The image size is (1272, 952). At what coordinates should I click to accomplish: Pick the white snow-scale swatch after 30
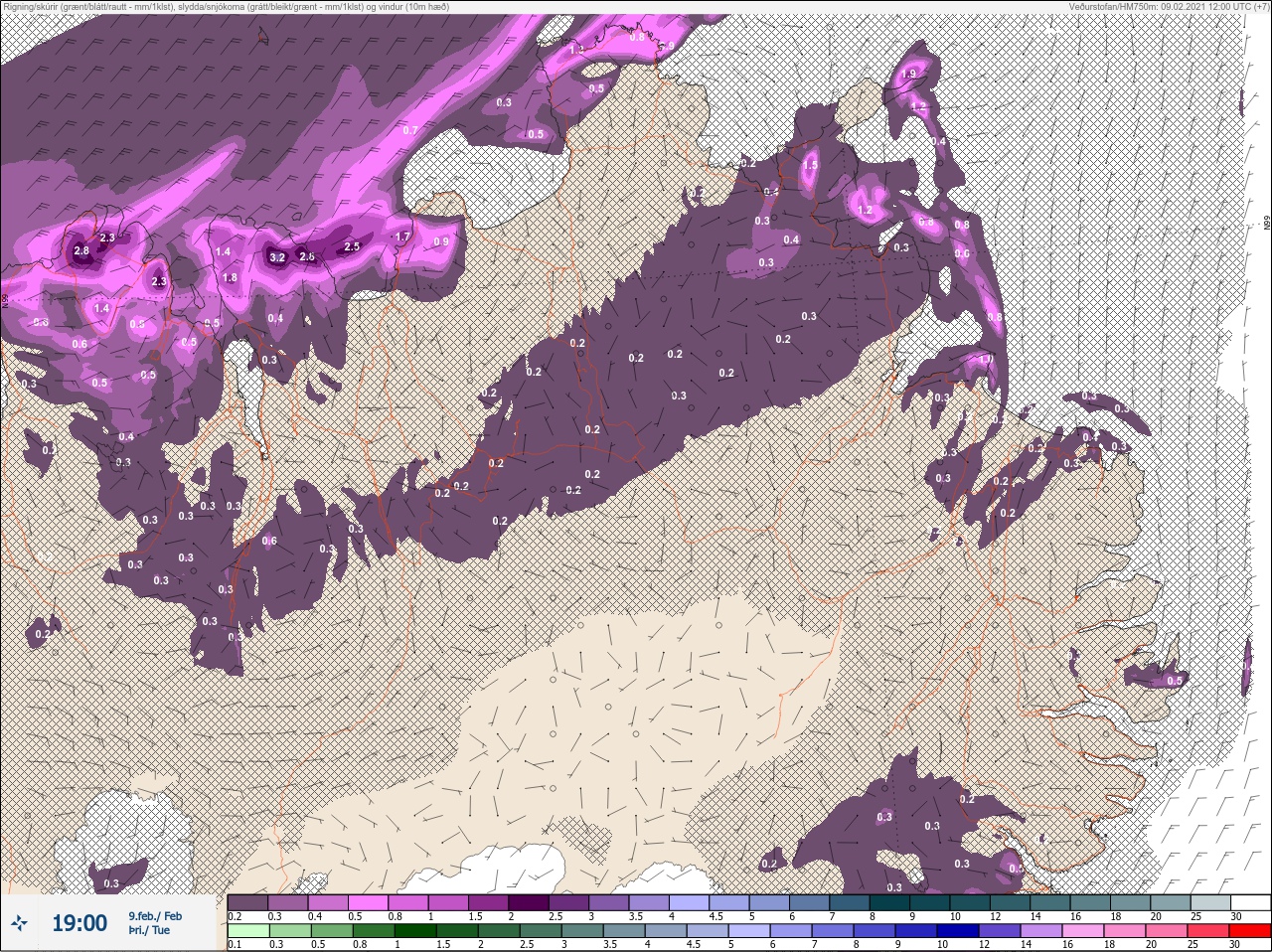[1251, 902]
